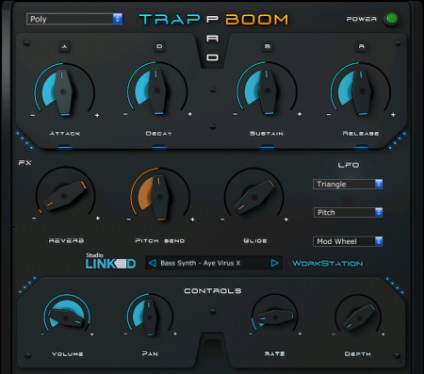Open the Triangle LFO waveform dropdown
424x374 pixels.
348,184
